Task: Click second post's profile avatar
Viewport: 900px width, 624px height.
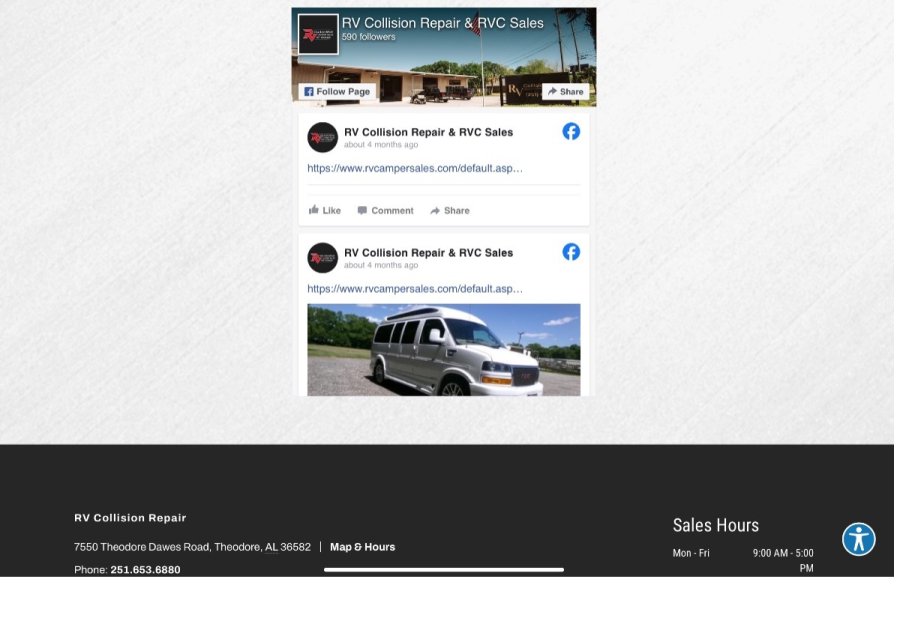Action: (322, 258)
